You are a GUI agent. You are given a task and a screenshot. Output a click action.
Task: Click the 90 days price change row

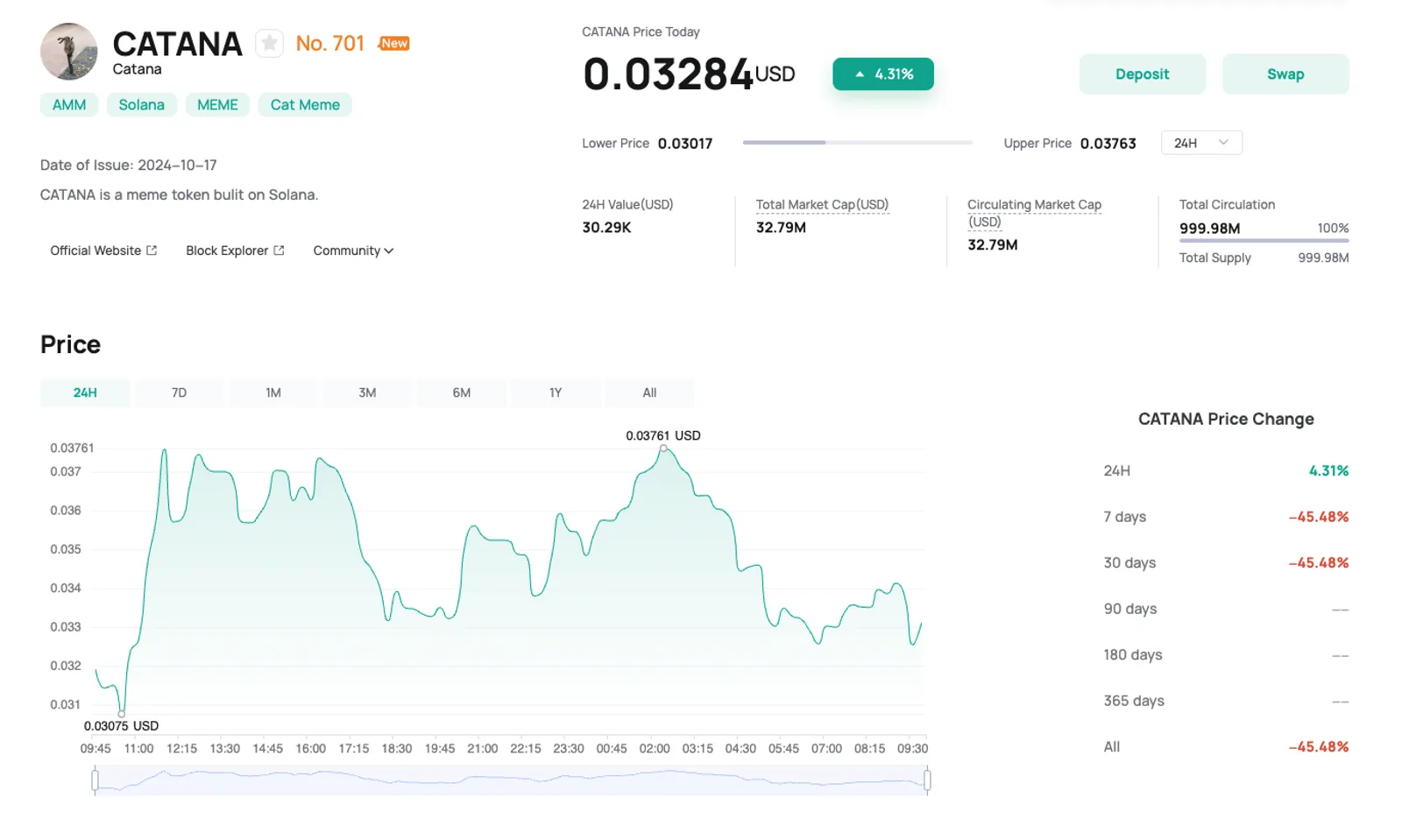pos(1226,609)
